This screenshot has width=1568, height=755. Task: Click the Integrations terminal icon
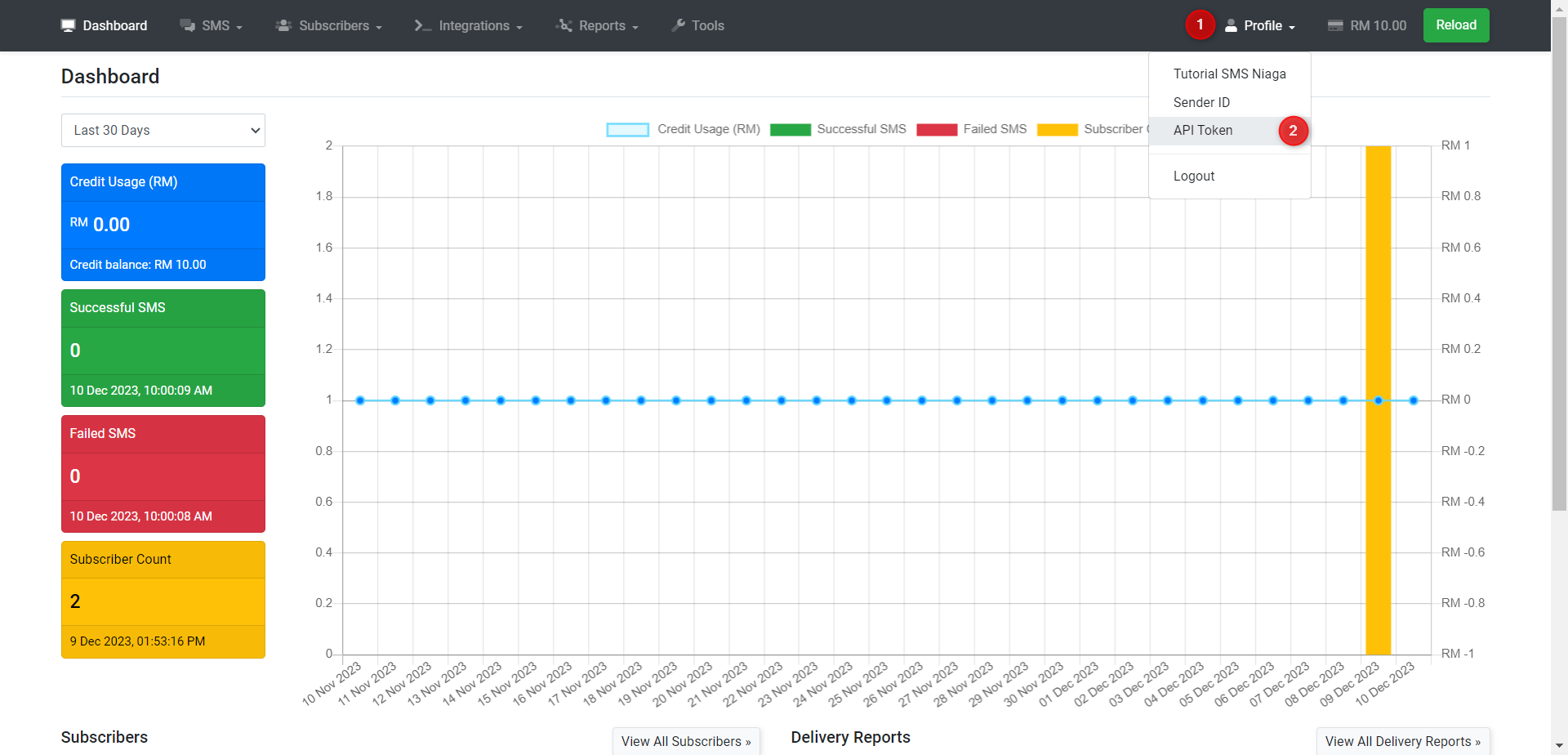[x=422, y=25]
